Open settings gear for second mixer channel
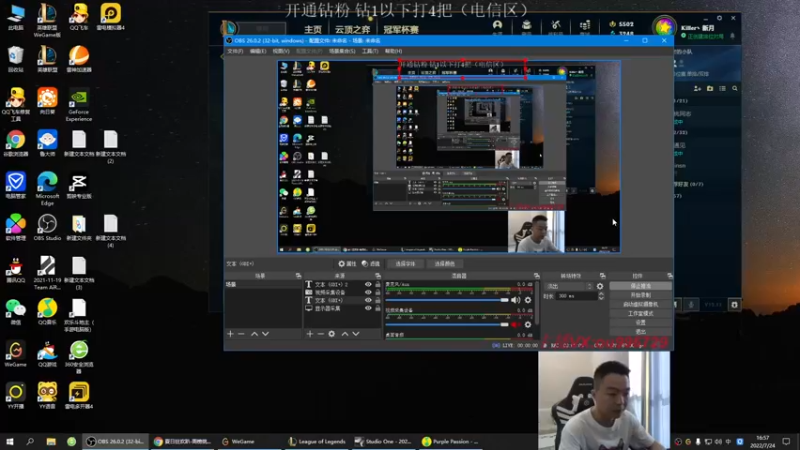 pos(528,324)
